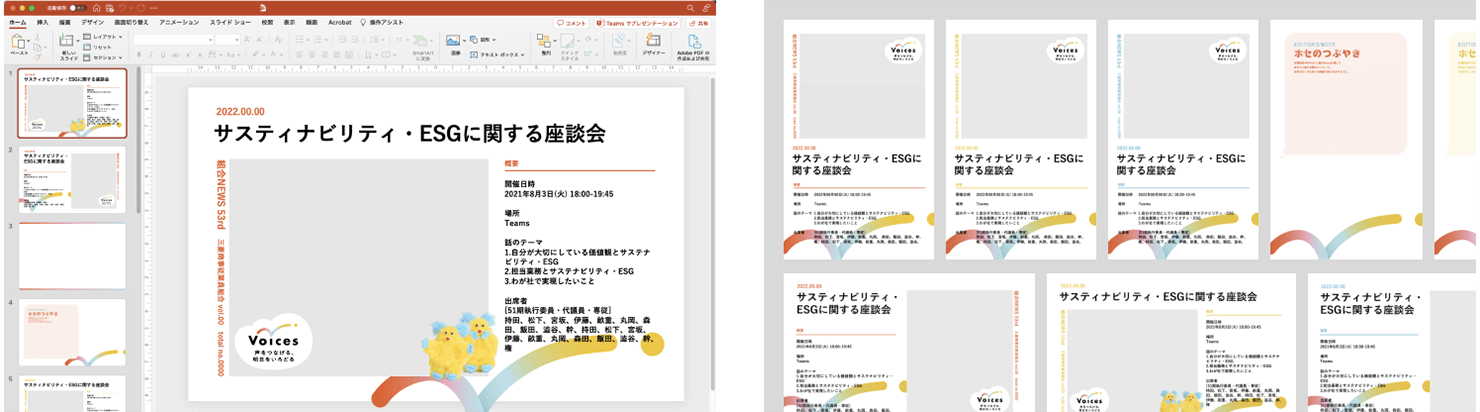This screenshot has width=1480, height=412.
Task: Click the clear formatting icon
Action: tap(278, 39)
